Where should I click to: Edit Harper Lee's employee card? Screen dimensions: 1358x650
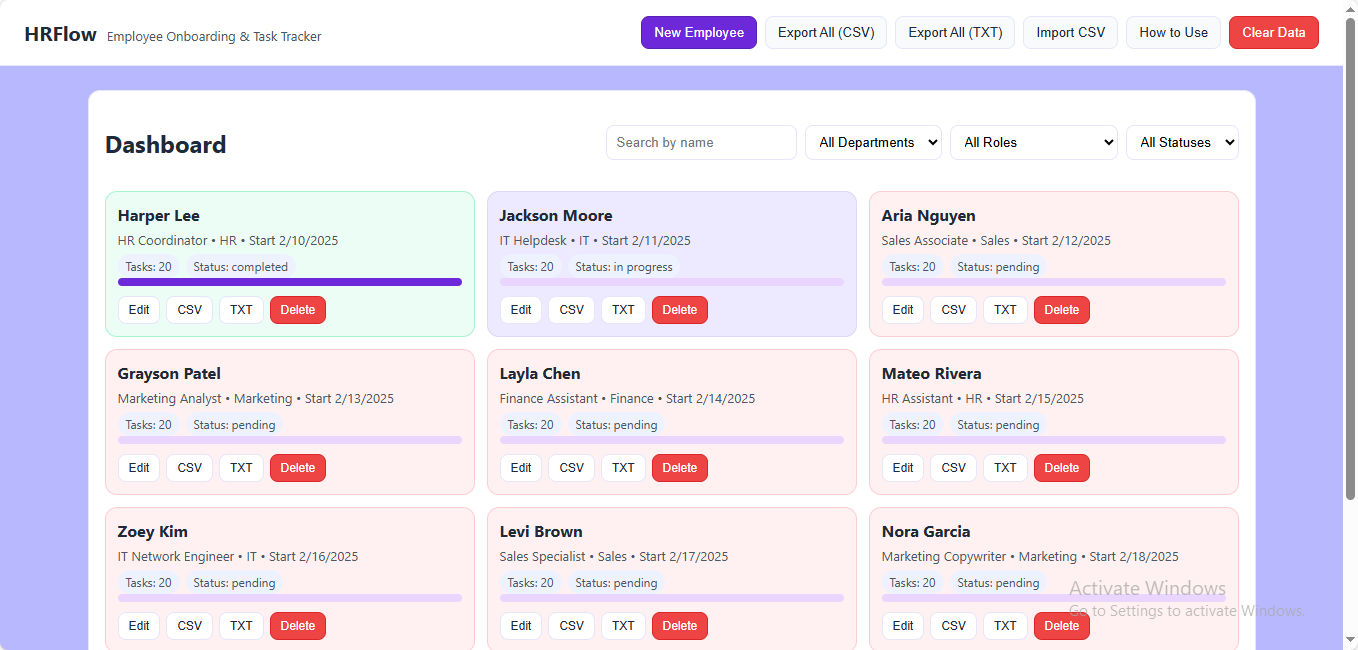tap(139, 310)
